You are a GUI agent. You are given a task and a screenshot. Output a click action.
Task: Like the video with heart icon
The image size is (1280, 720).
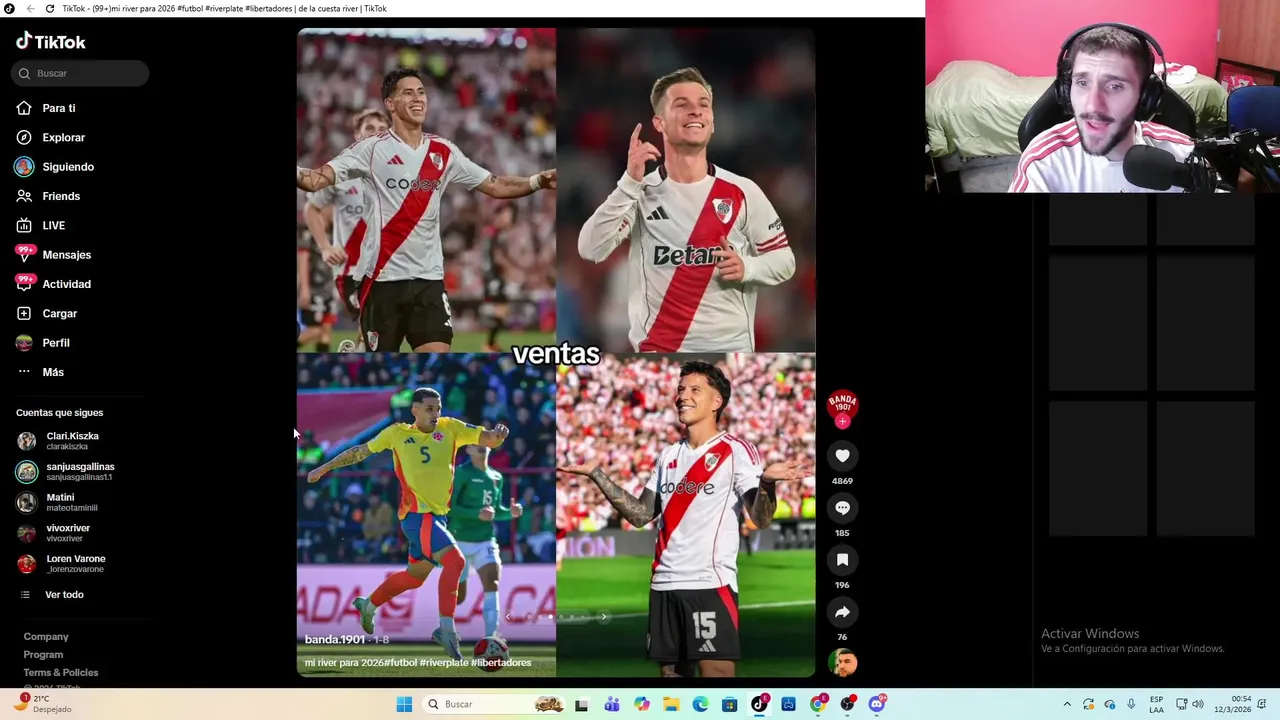tap(842, 456)
